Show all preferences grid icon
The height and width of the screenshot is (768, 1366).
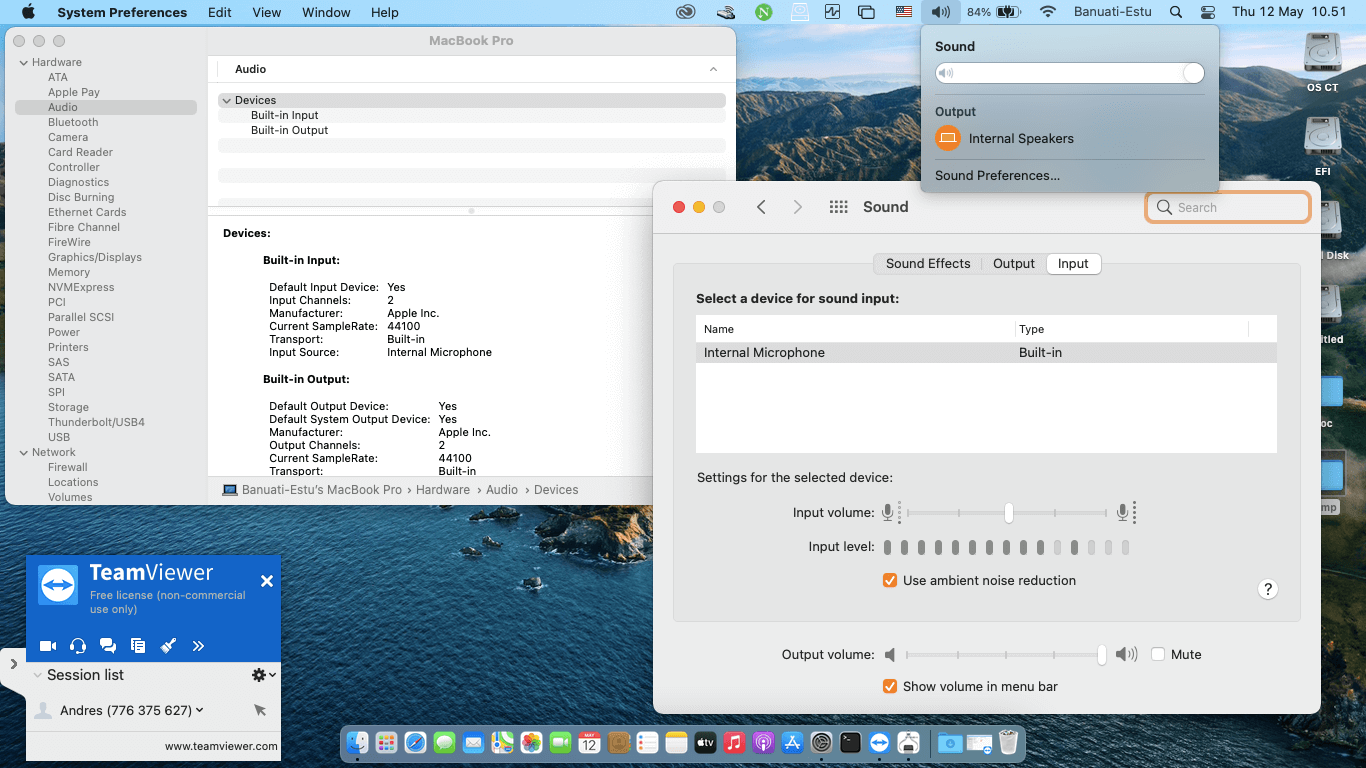click(x=839, y=207)
